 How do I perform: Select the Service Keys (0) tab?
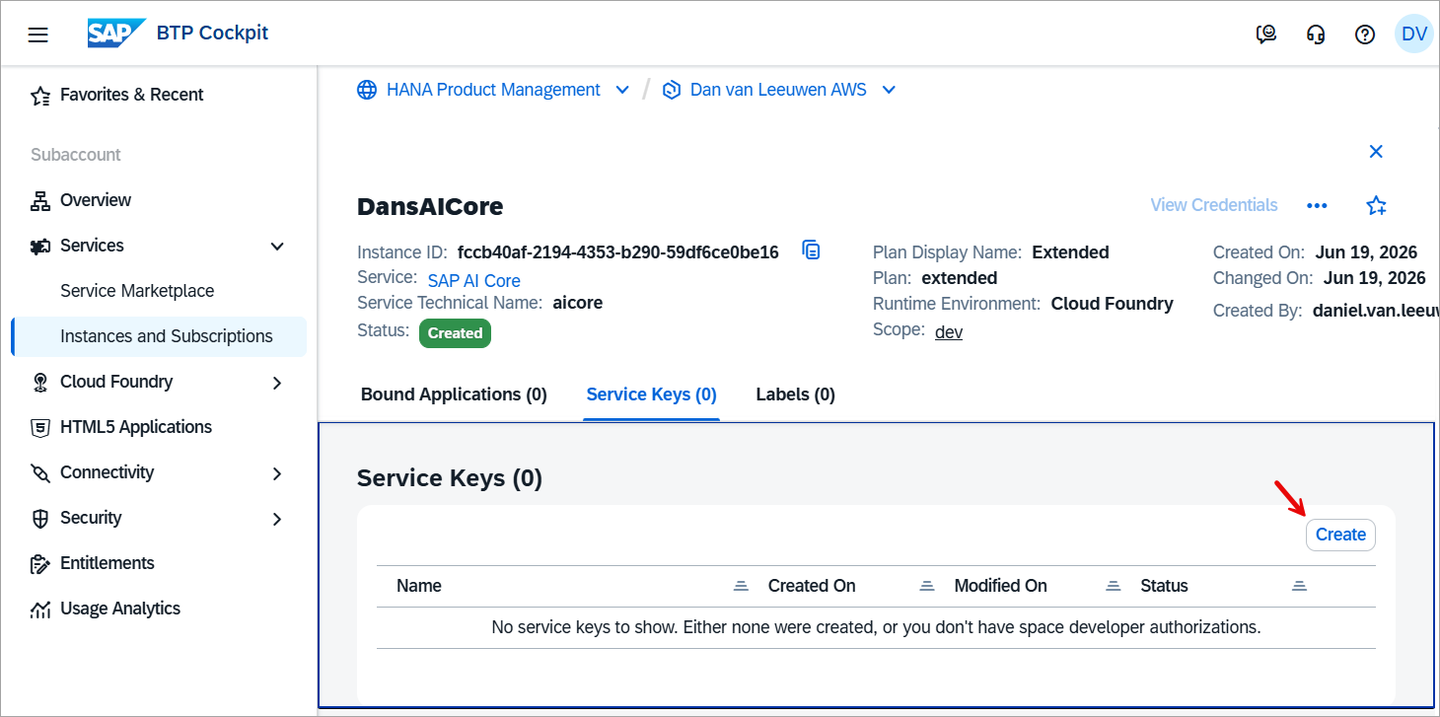pos(651,394)
